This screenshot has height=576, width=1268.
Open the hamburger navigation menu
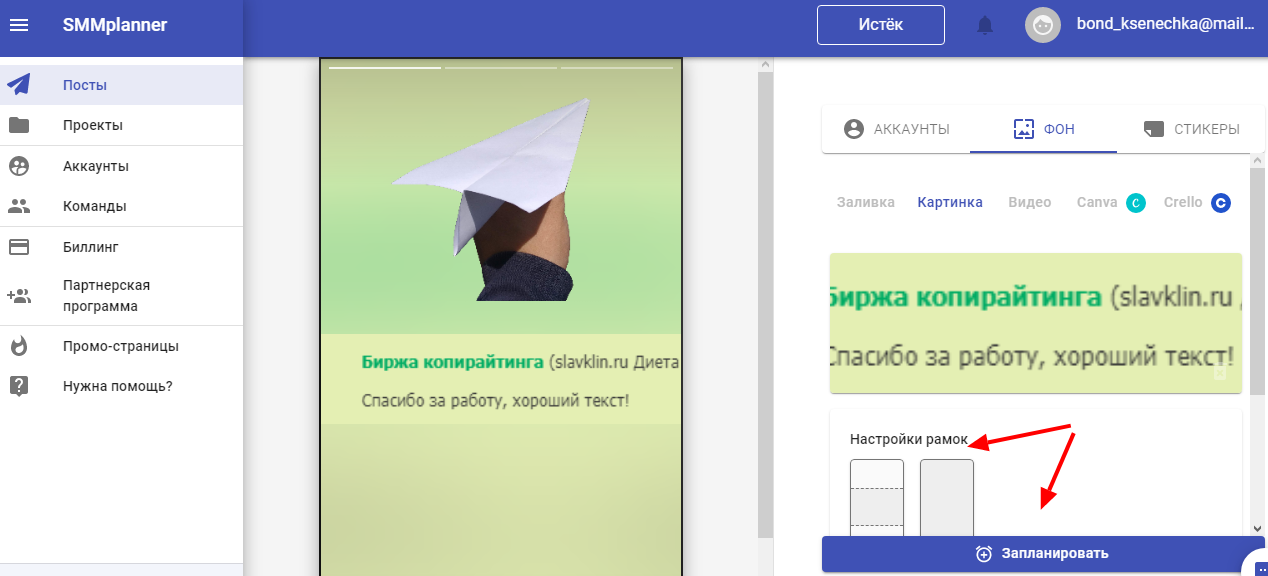pyautogui.click(x=19, y=25)
